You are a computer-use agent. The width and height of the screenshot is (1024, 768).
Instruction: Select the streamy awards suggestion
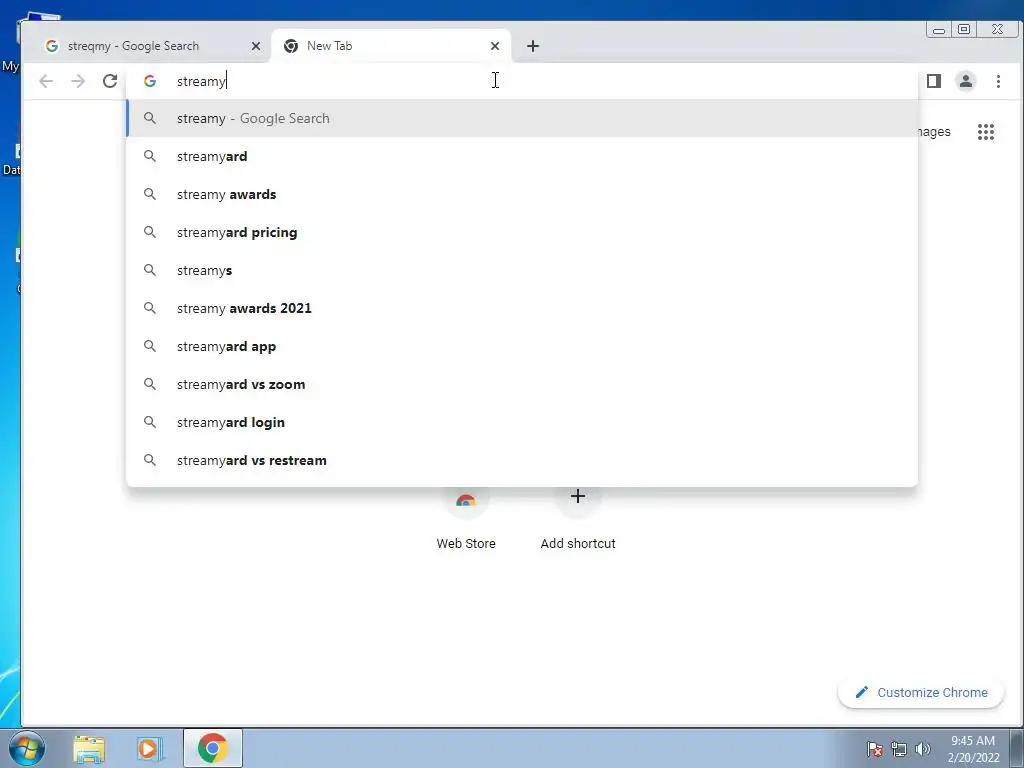(522, 194)
